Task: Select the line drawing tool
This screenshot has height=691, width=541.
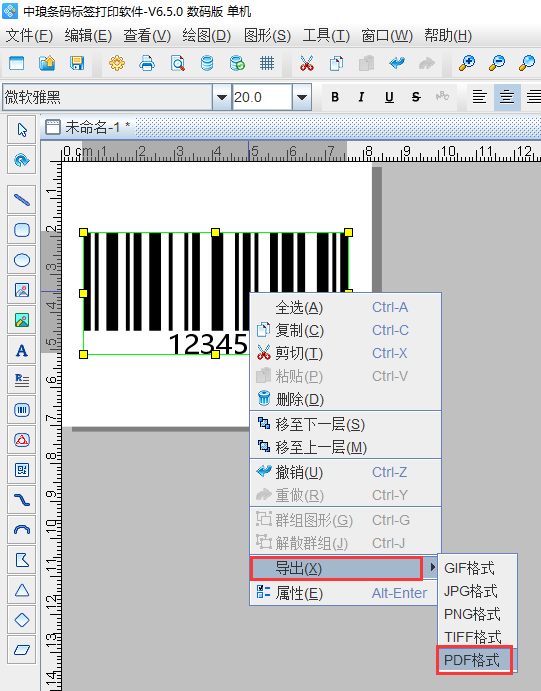Action: 22,200
